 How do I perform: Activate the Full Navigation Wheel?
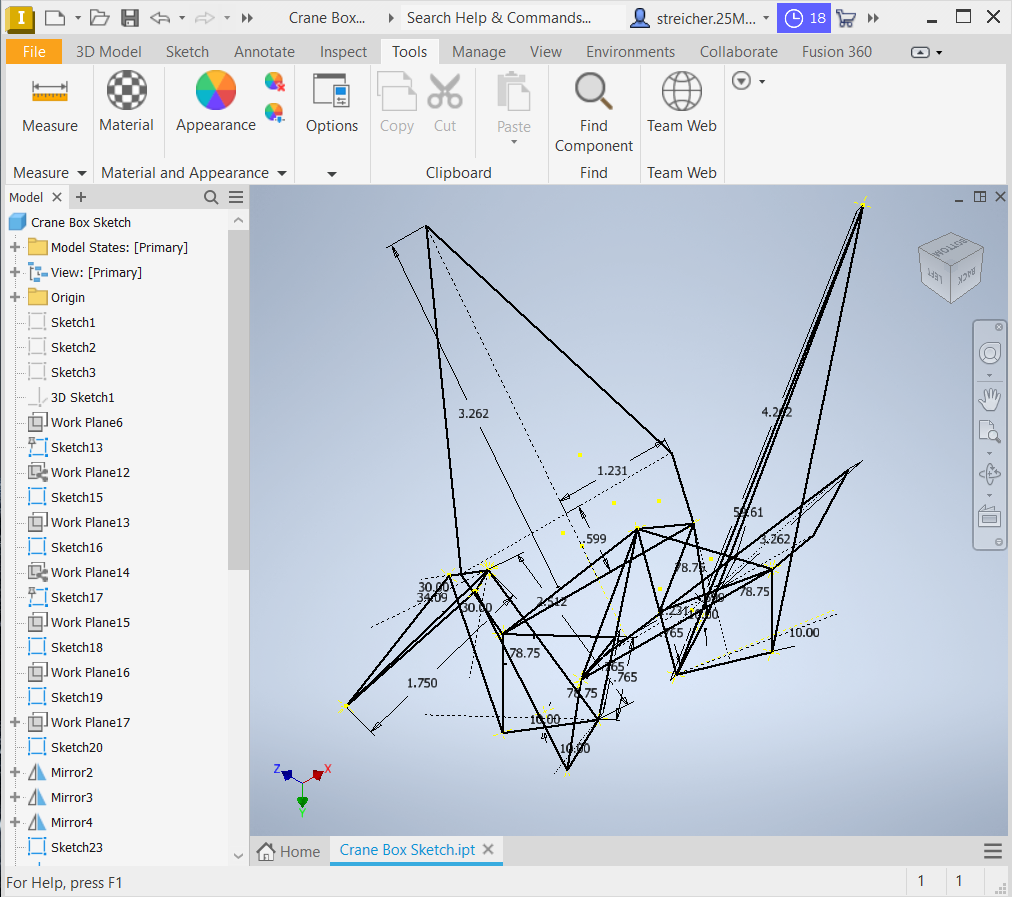989,353
